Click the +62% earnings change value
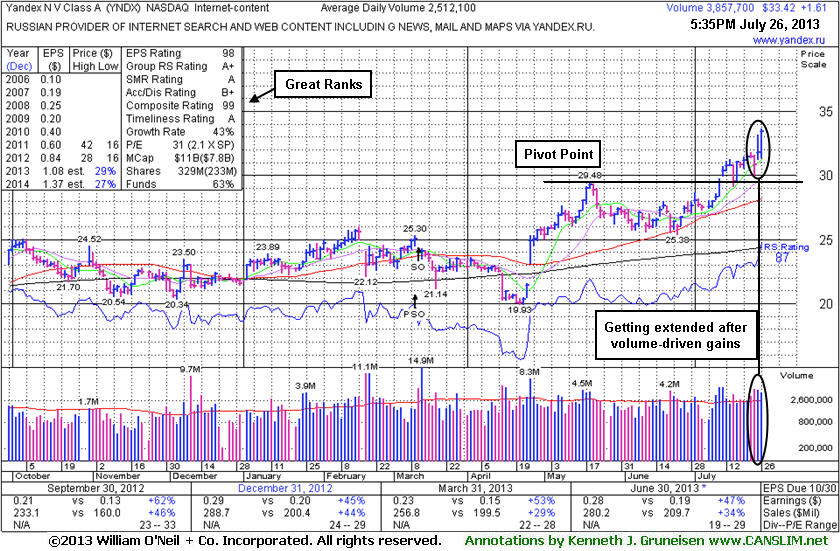840x551 pixels. click(x=162, y=501)
